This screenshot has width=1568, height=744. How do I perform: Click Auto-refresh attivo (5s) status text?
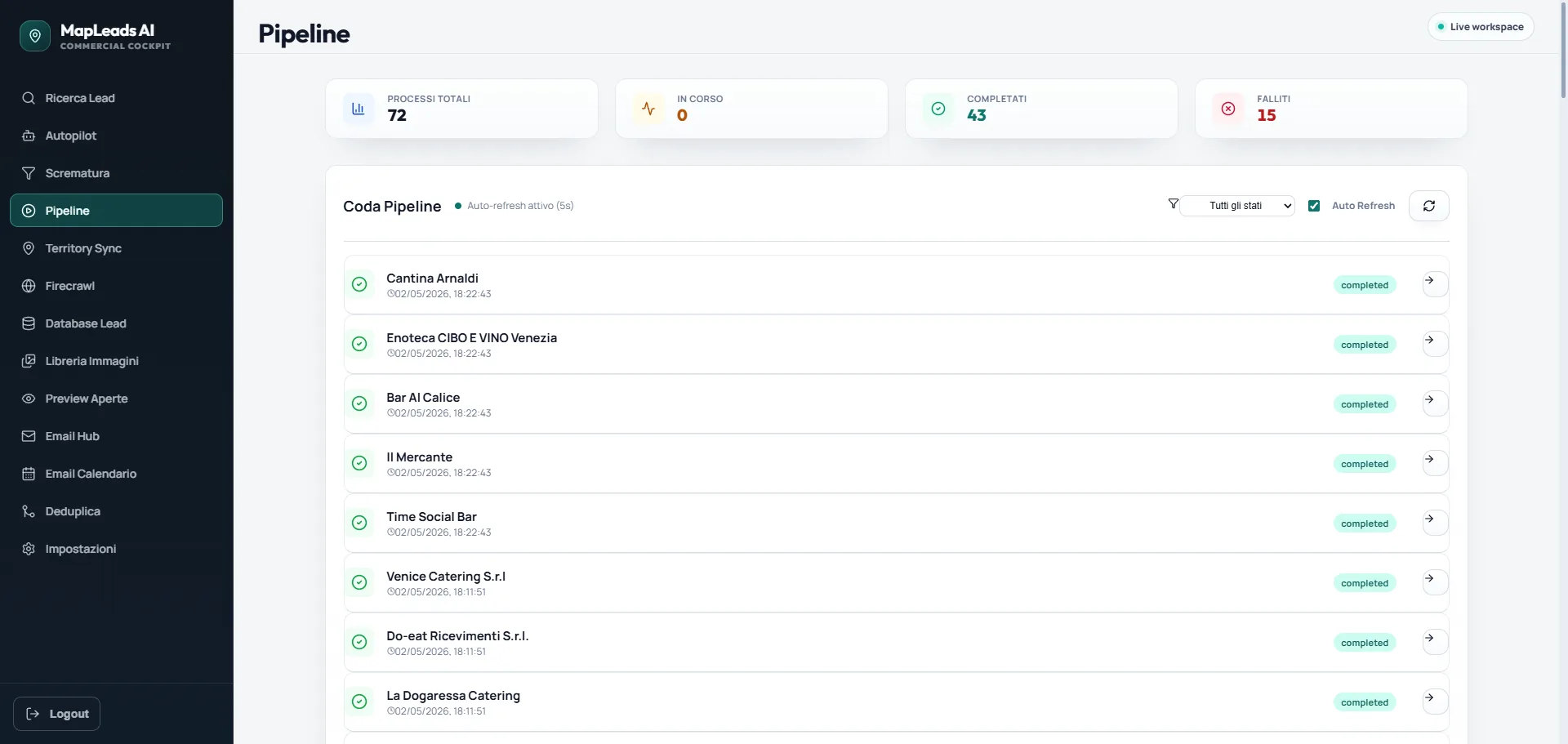pyautogui.click(x=520, y=206)
